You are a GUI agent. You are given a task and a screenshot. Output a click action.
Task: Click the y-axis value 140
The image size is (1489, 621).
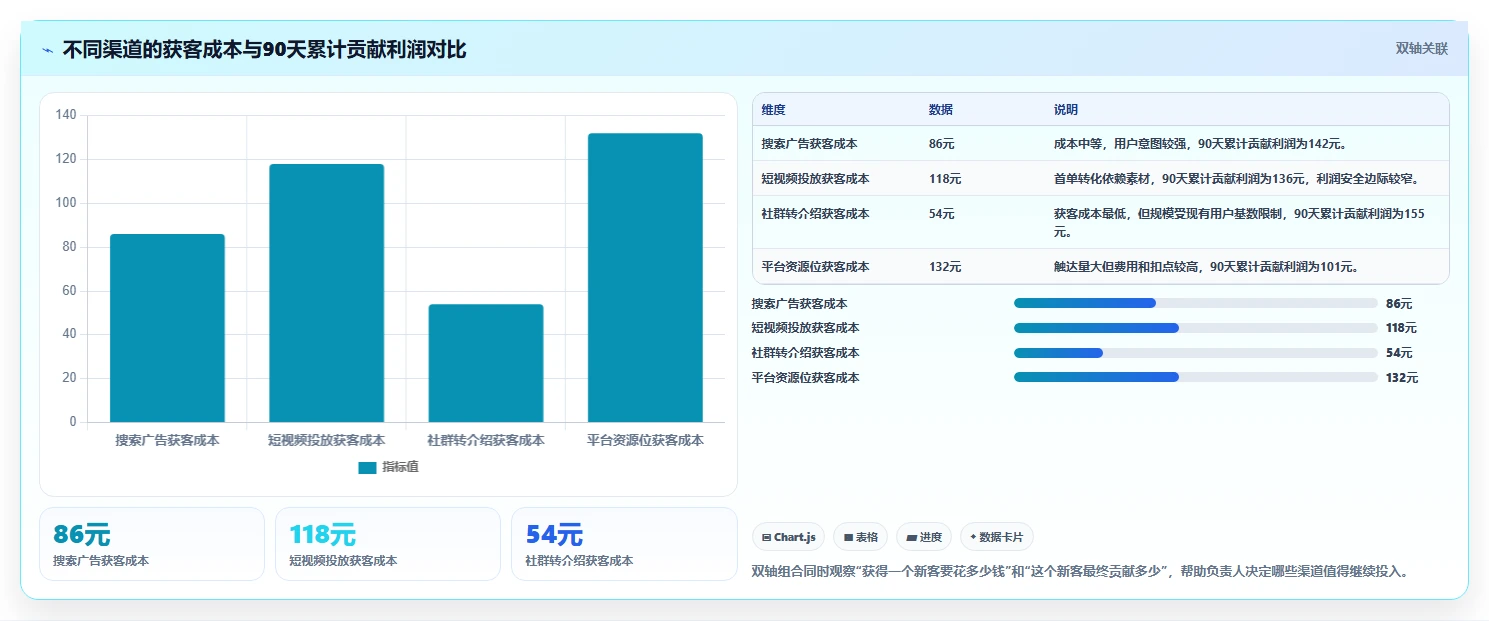[x=66, y=115]
